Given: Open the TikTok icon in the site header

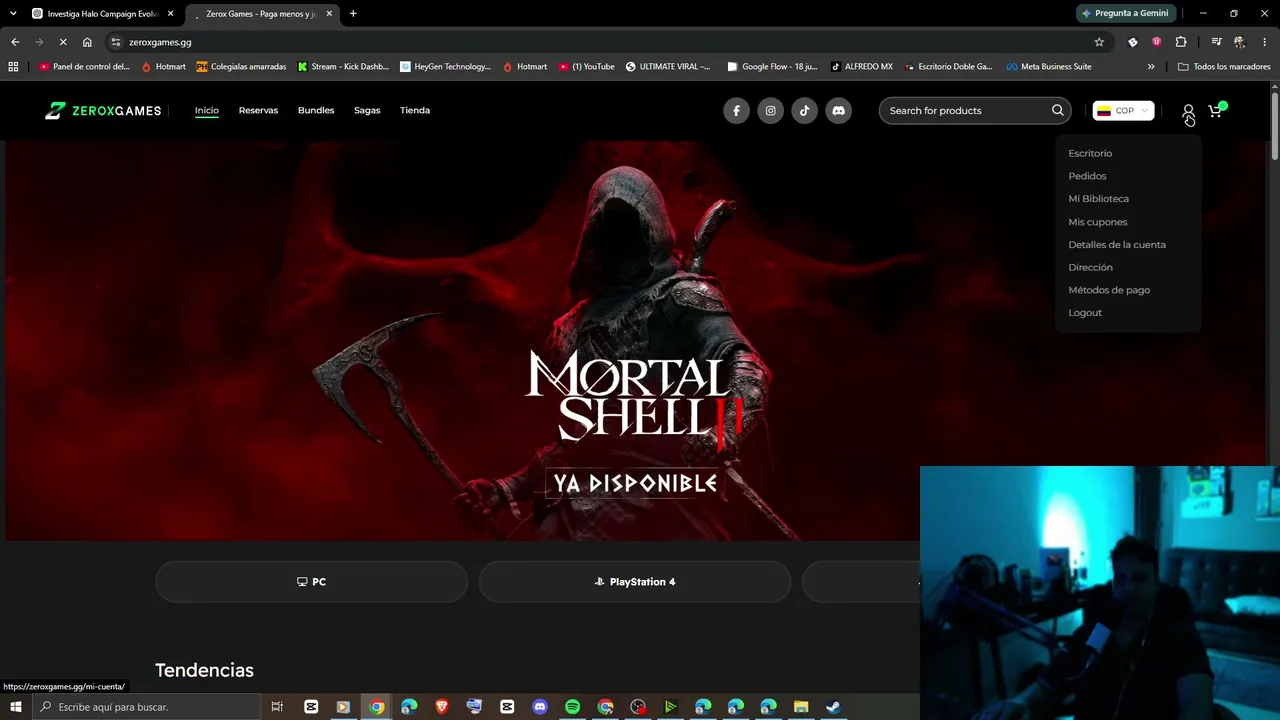Looking at the screenshot, I should 804,111.
